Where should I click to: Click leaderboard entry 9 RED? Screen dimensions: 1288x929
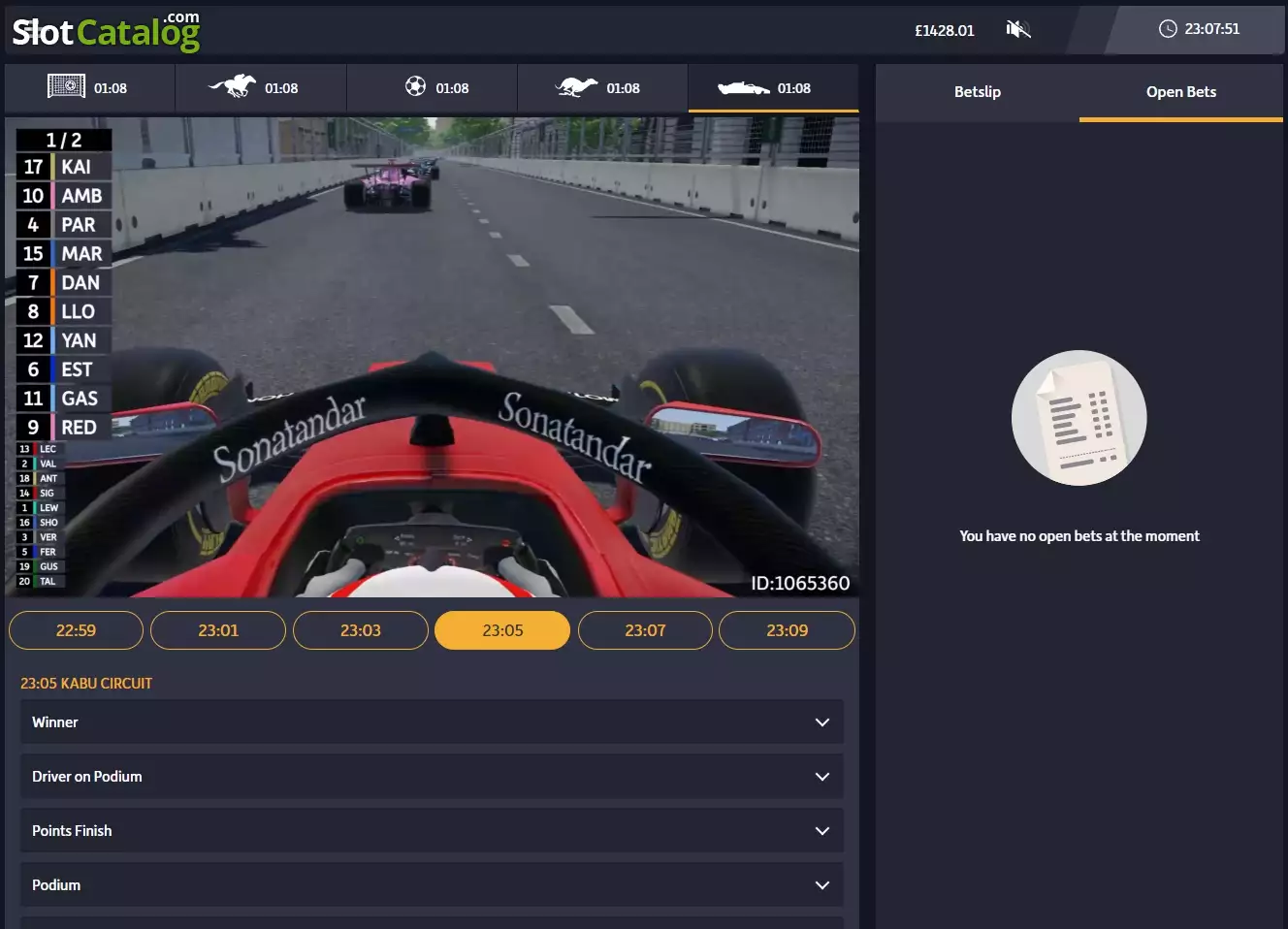click(64, 428)
